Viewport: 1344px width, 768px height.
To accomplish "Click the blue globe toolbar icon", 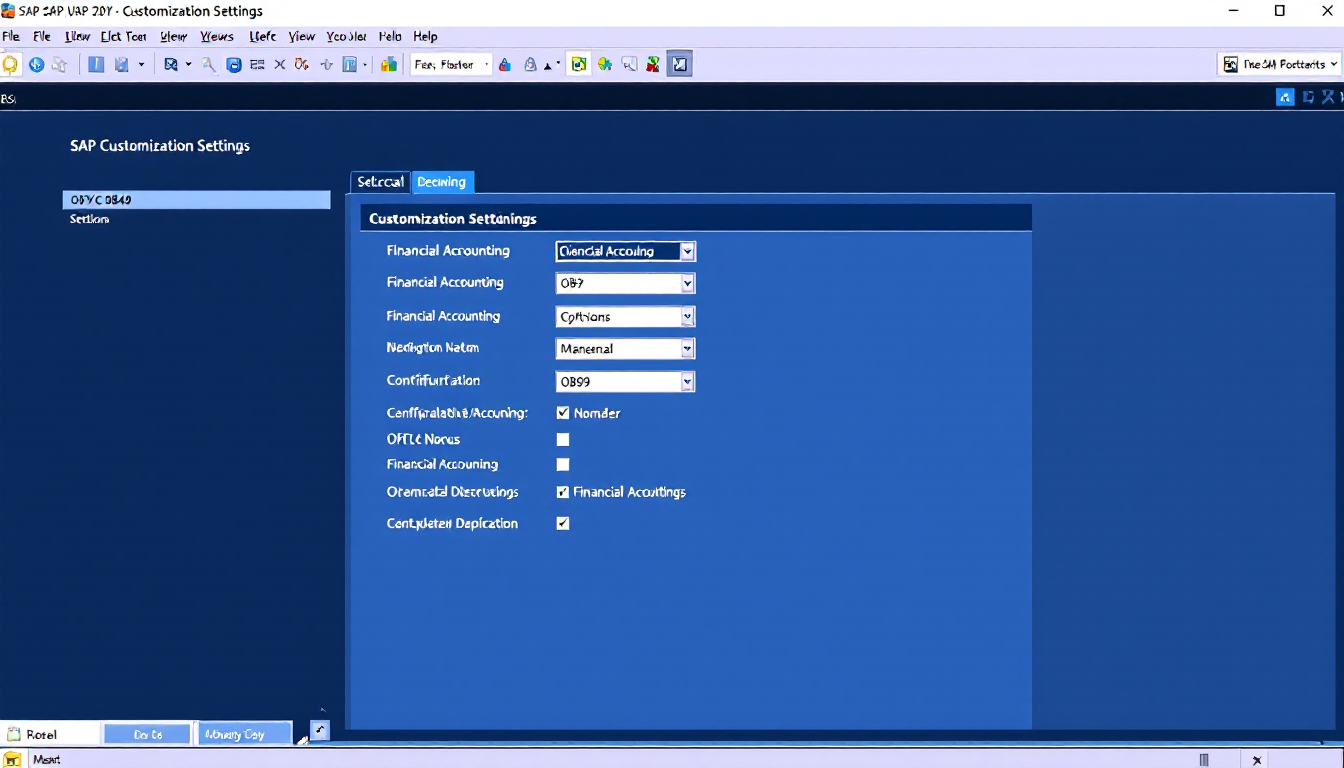I will 36,65.
